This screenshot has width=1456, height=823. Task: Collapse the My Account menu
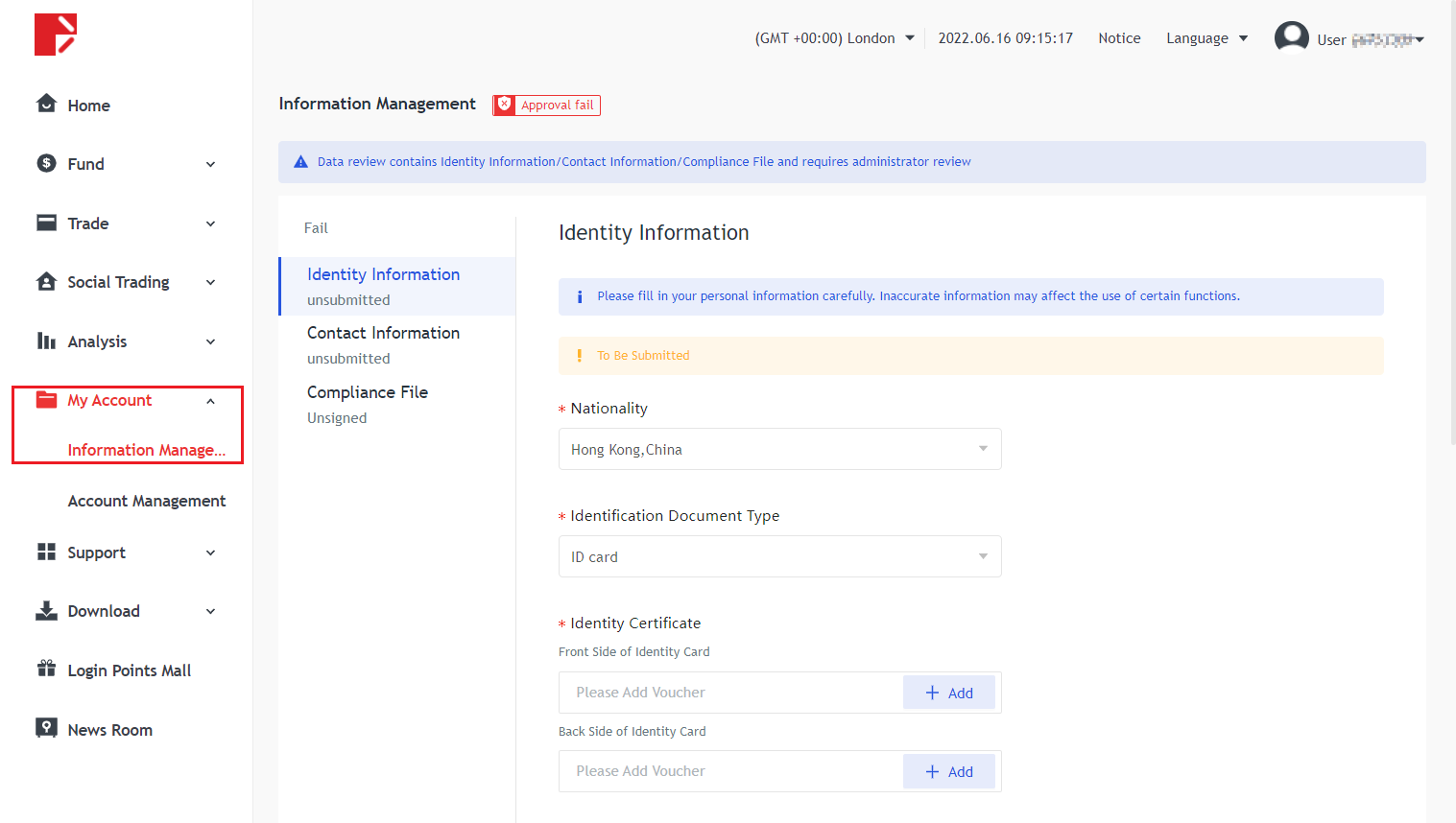(210, 401)
